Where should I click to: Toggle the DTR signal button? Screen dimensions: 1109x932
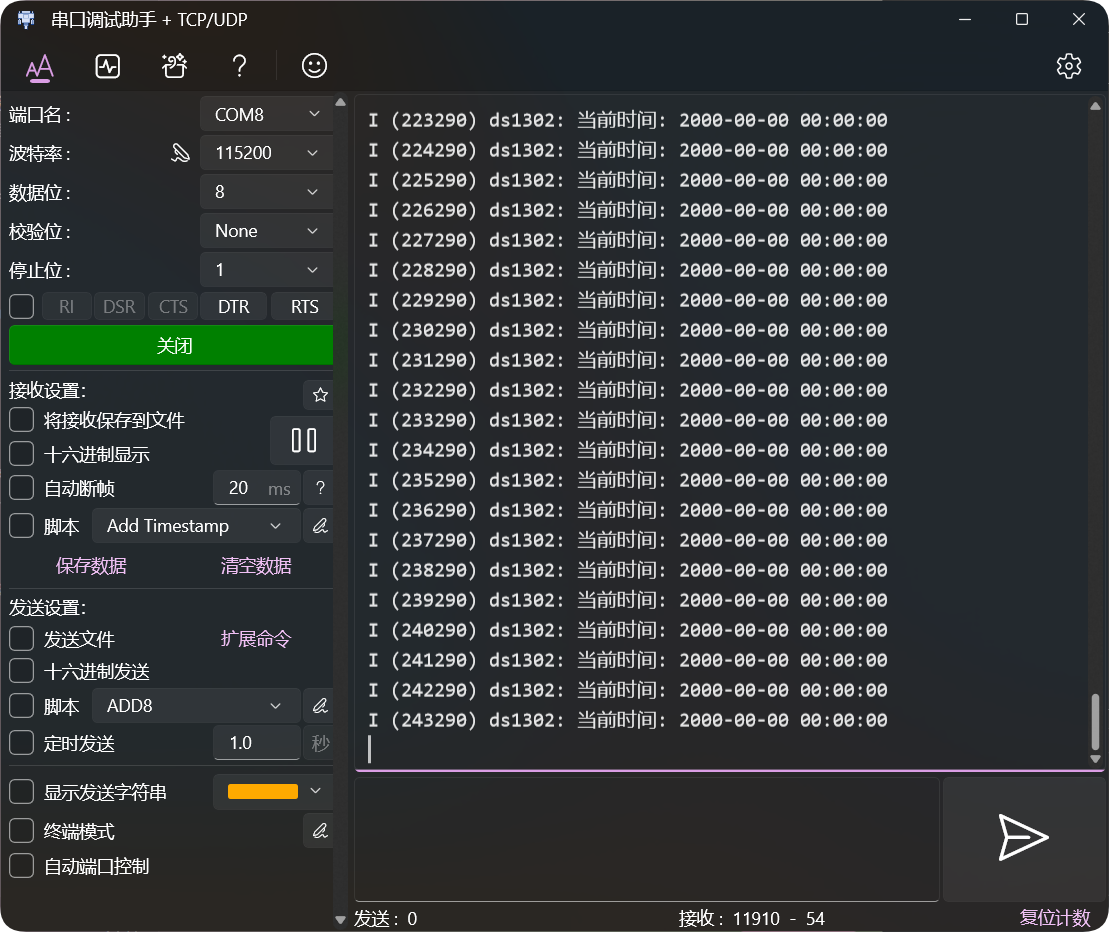tap(233, 306)
